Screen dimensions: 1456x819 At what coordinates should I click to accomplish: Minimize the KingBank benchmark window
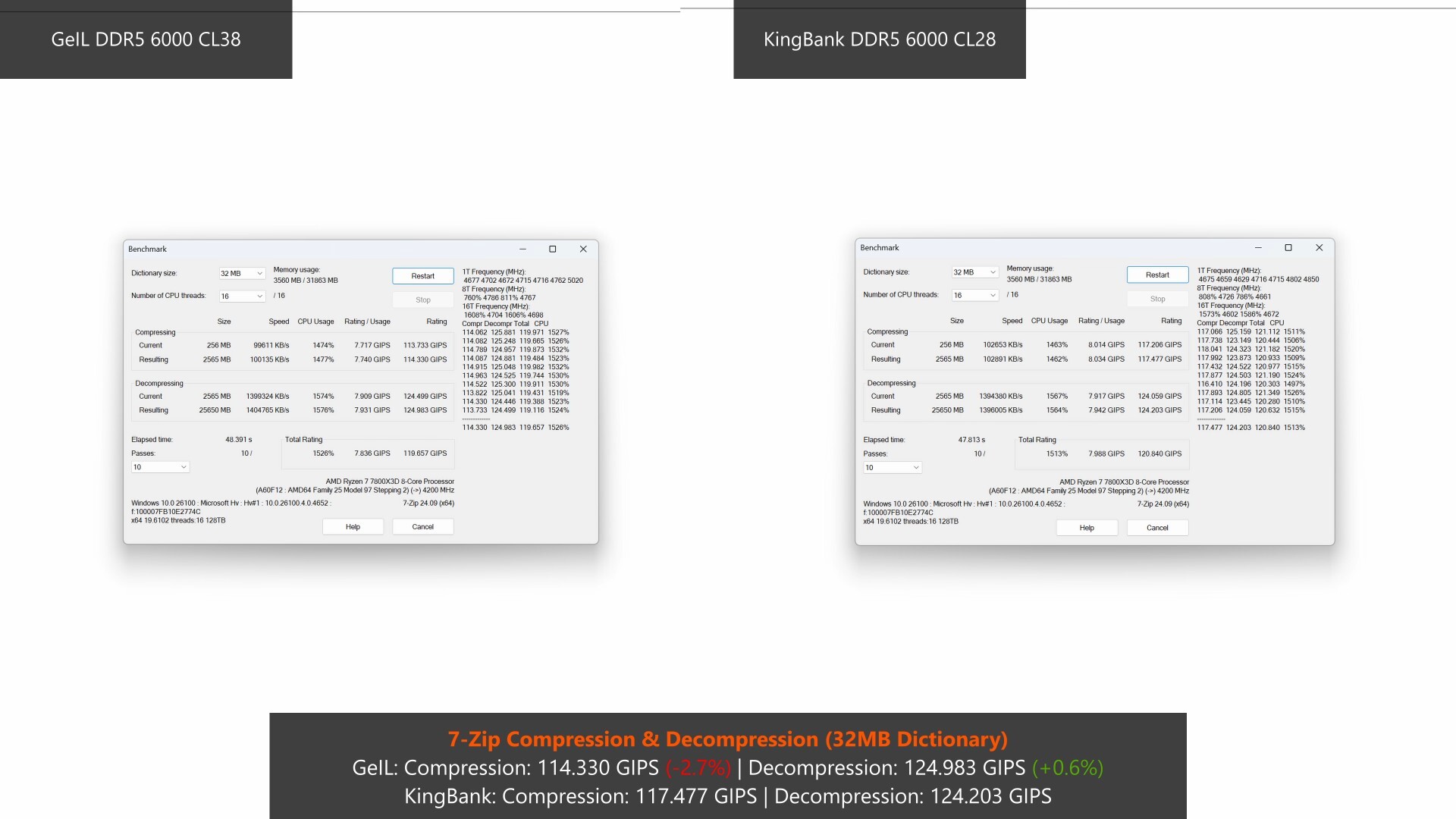[1258, 248]
